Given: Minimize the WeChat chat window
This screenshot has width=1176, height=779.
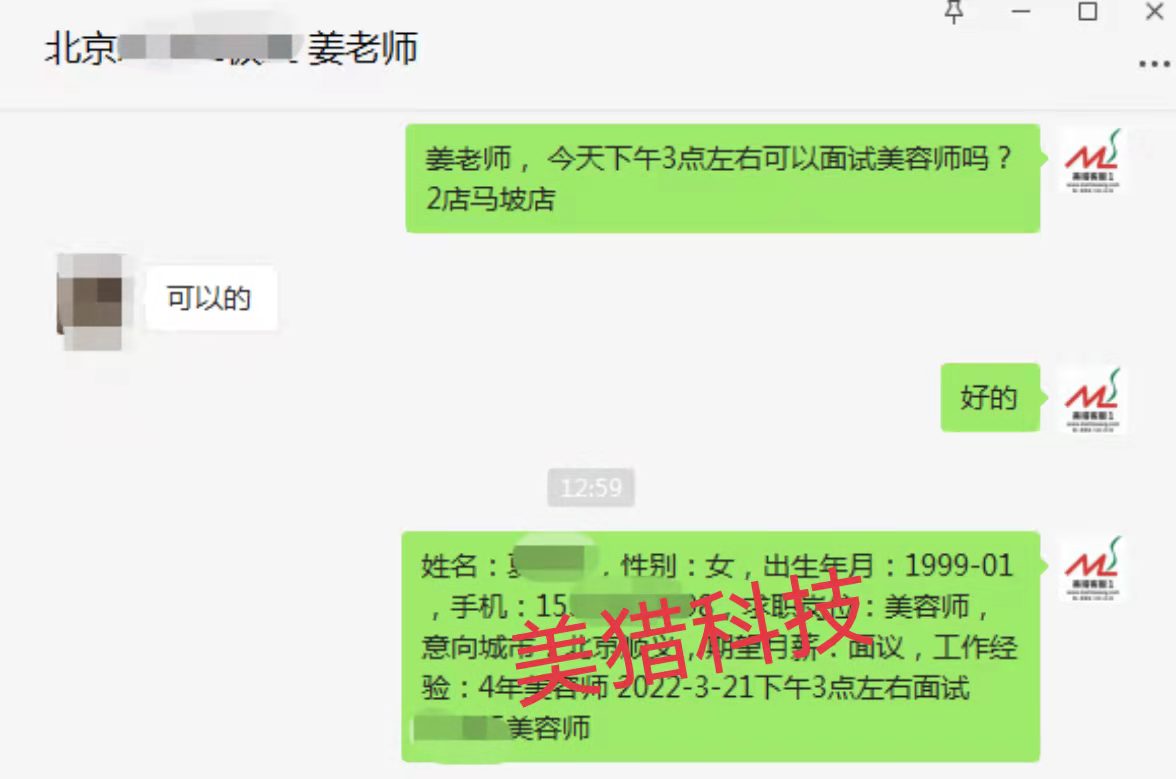Looking at the screenshot, I should [1021, 11].
